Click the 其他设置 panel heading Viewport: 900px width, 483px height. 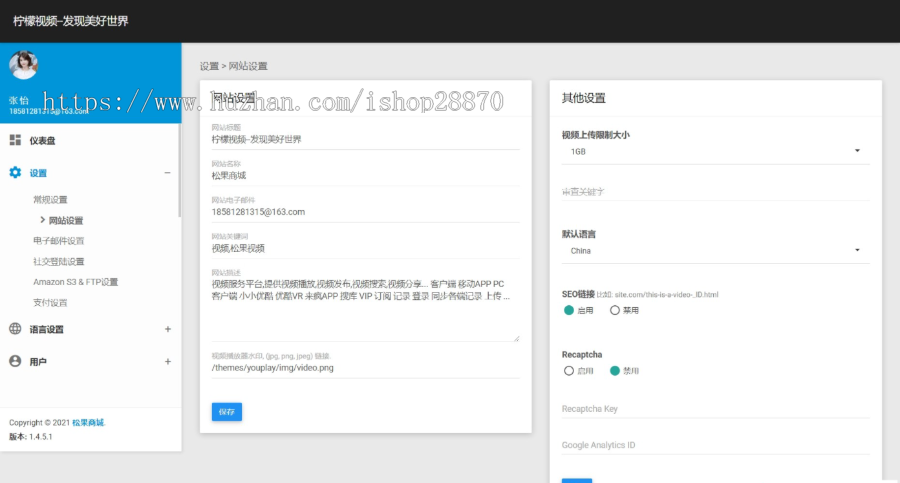584,98
